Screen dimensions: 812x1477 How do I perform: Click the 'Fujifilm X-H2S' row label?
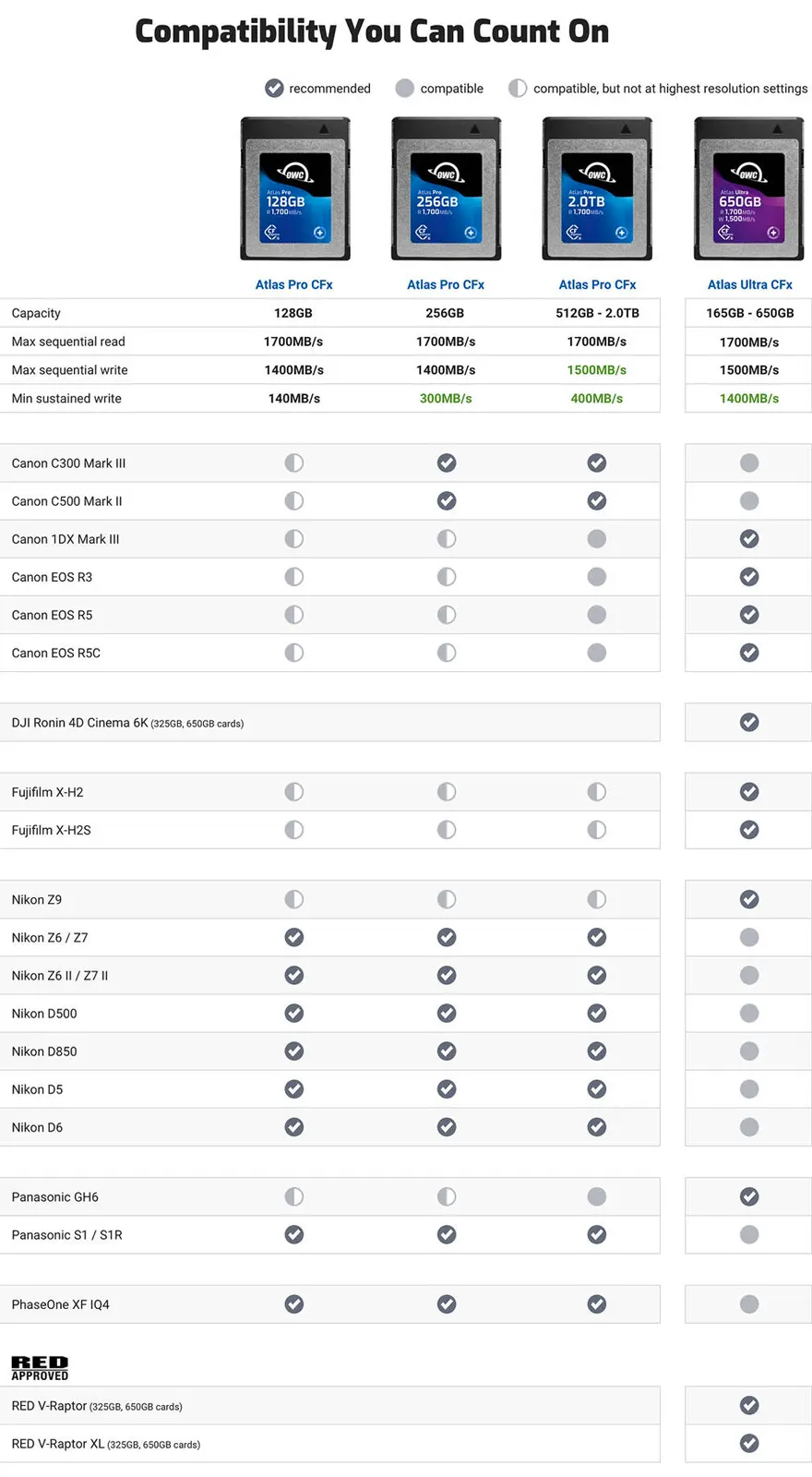point(51,830)
